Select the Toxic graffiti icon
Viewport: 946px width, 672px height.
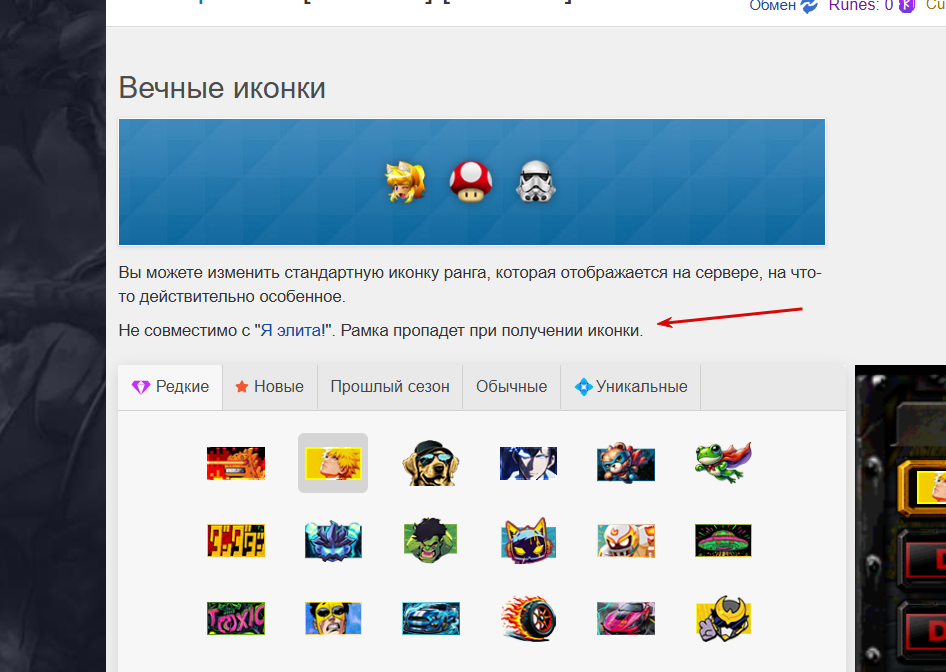click(x=236, y=618)
